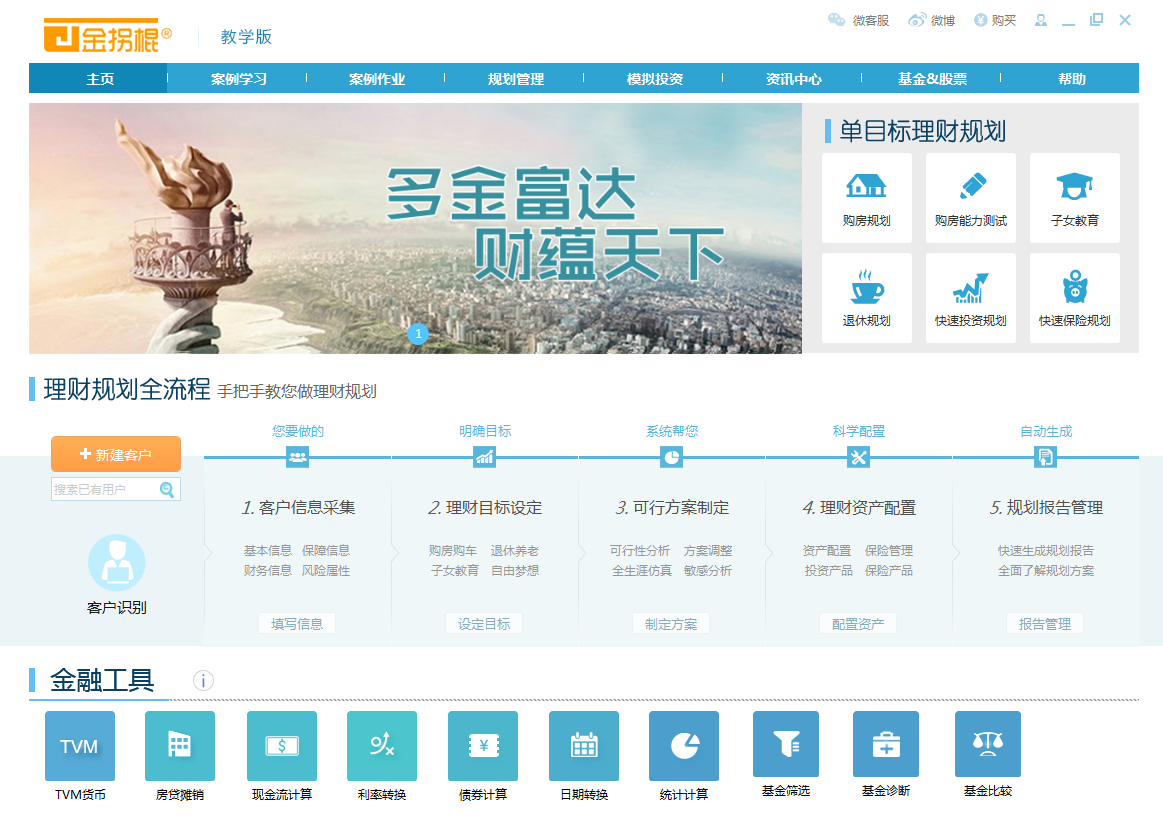Open the 微博 link in header

coord(932,21)
